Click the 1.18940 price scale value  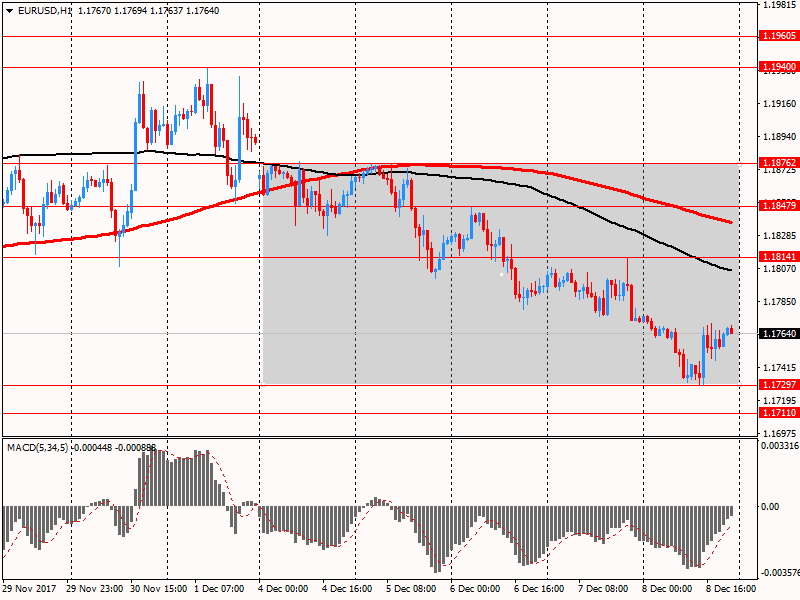(779, 136)
